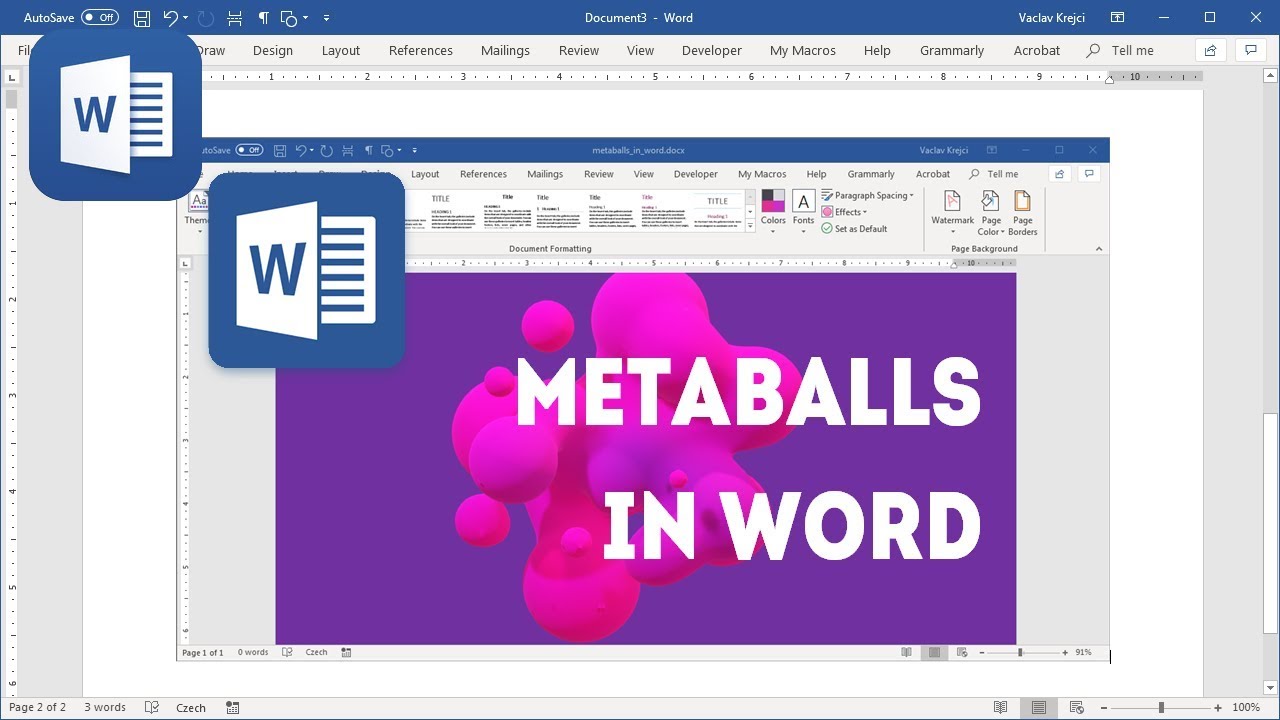Click 91% zoom level in embedded window
Viewport: 1280px width, 720px height.
pos(1084,652)
